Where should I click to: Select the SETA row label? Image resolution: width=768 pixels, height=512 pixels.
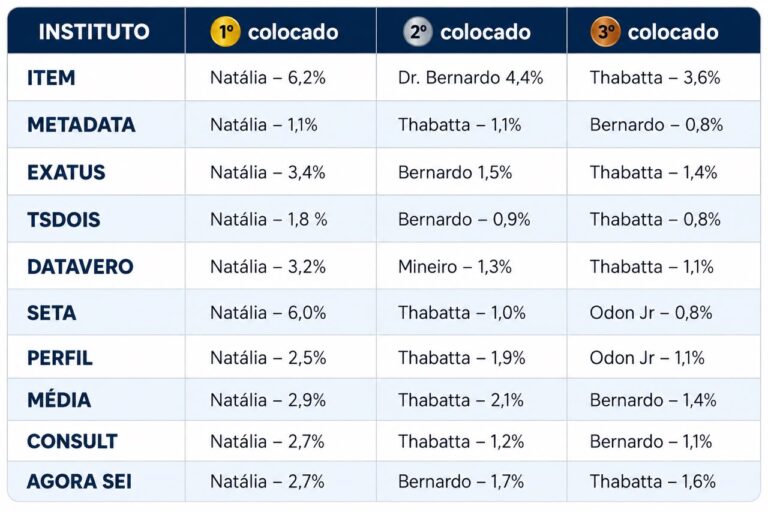point(51,313)
